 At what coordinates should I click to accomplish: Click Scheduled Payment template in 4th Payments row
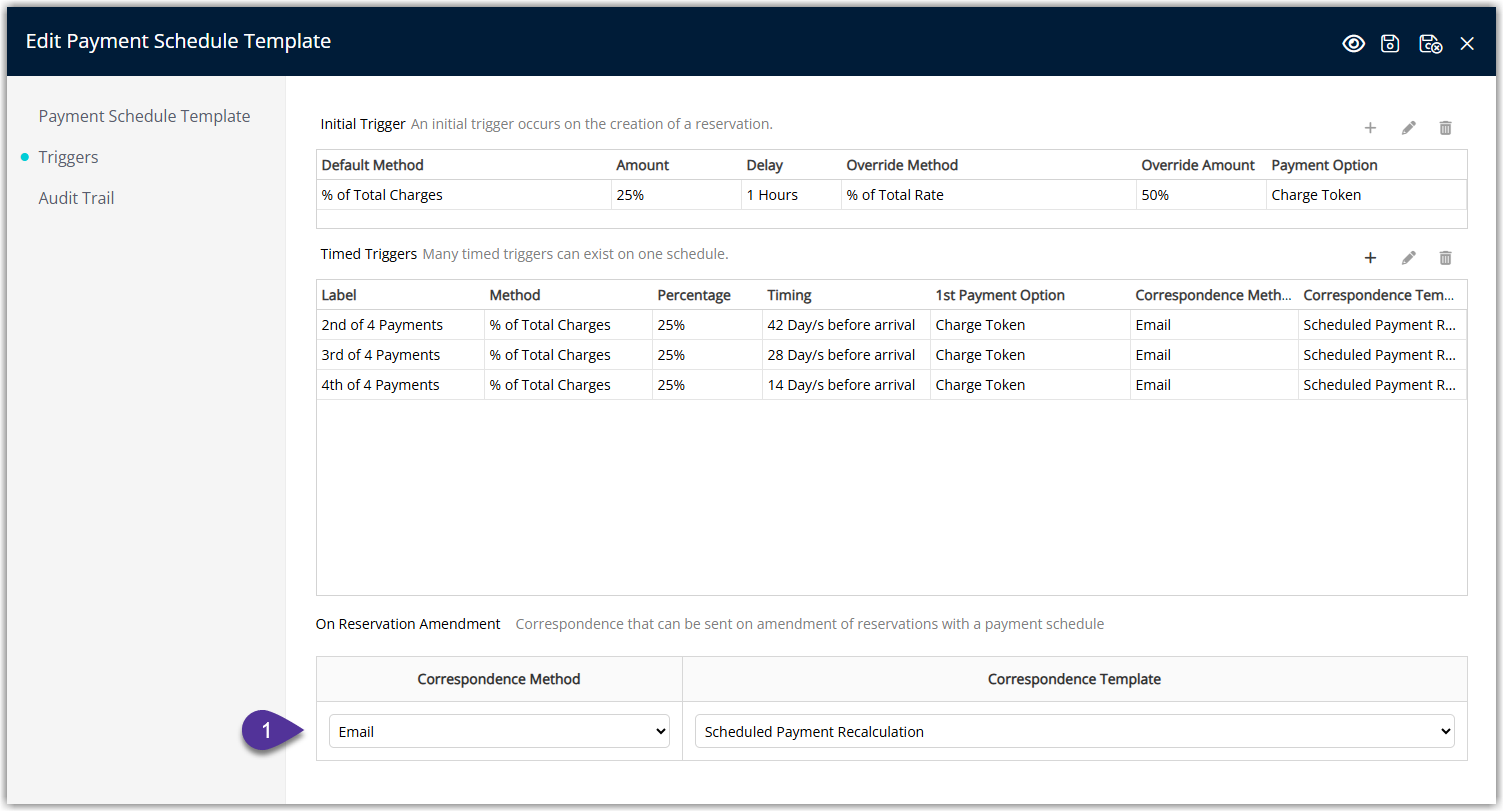click(1383, 385)
